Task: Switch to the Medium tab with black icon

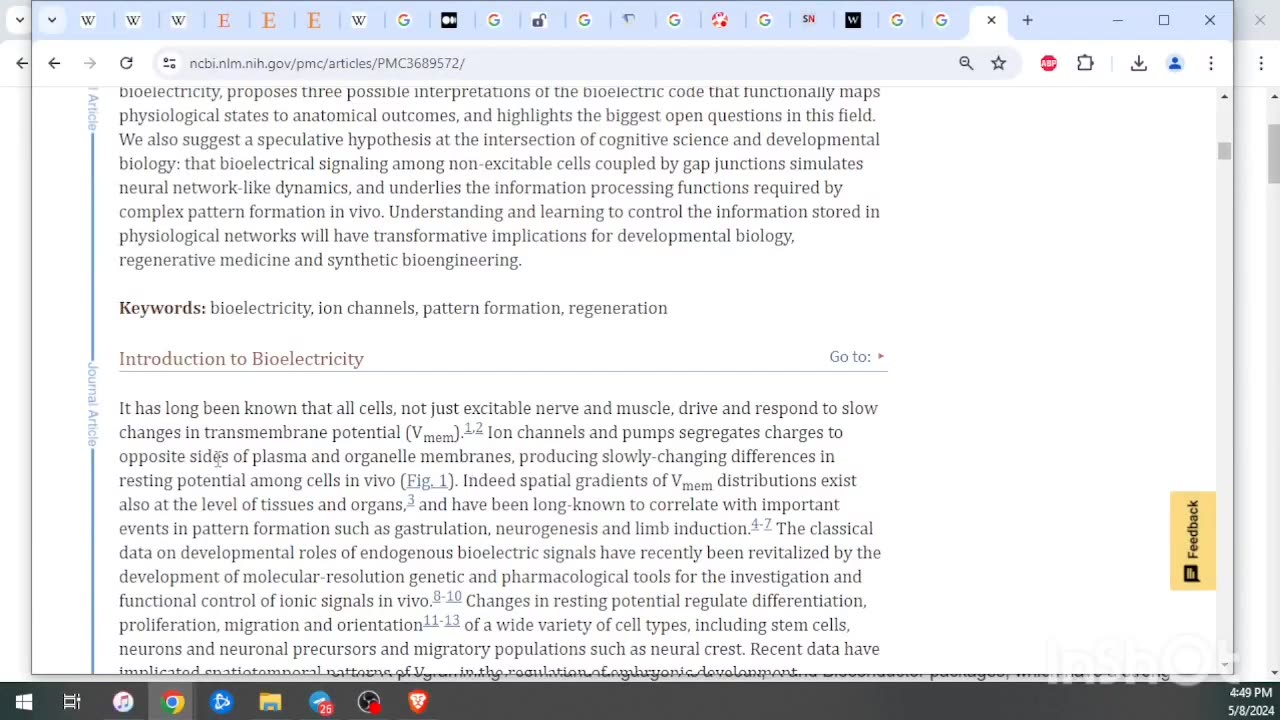Action: point(449,20)
